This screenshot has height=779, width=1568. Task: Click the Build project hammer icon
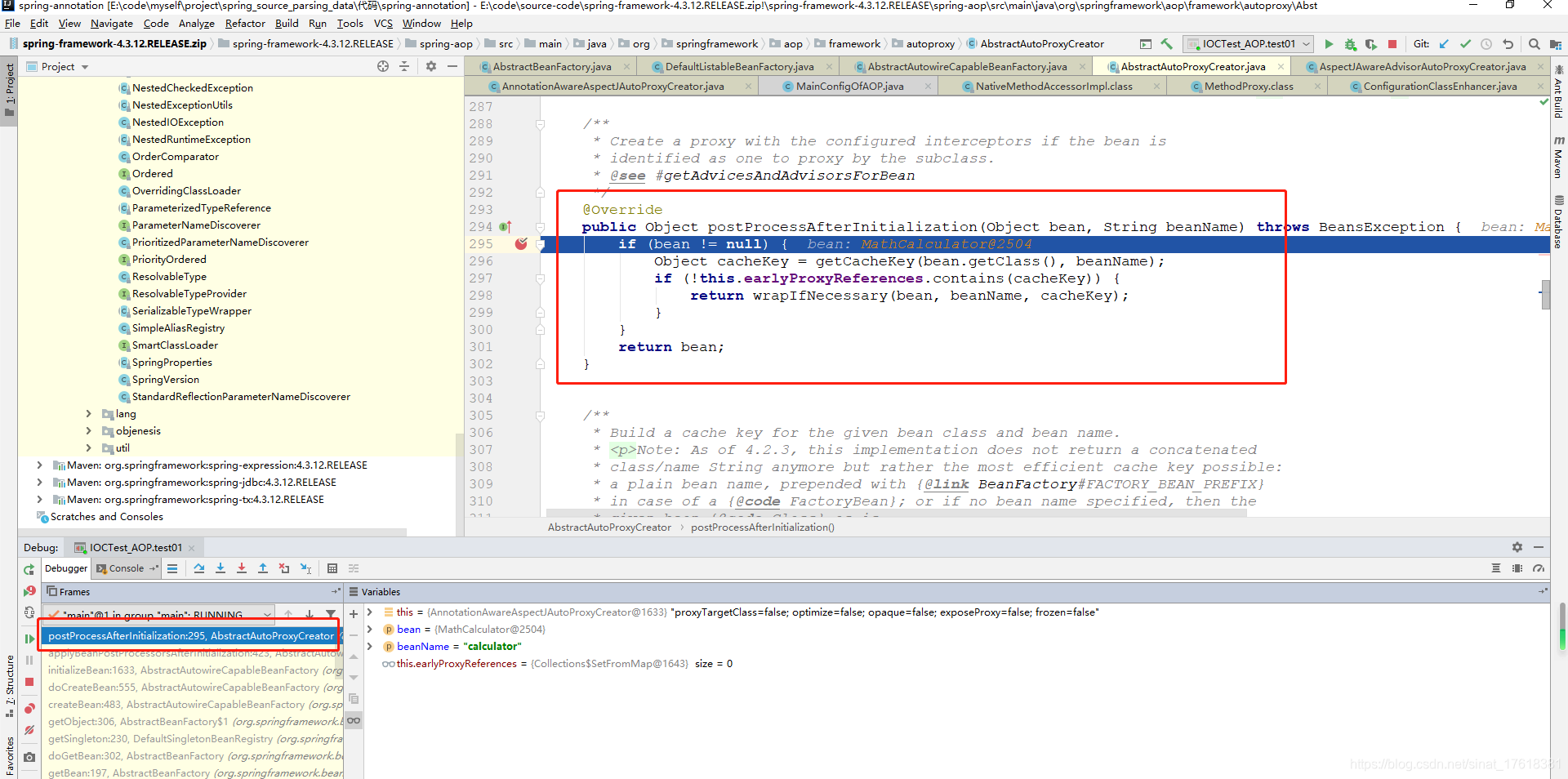1167,44
